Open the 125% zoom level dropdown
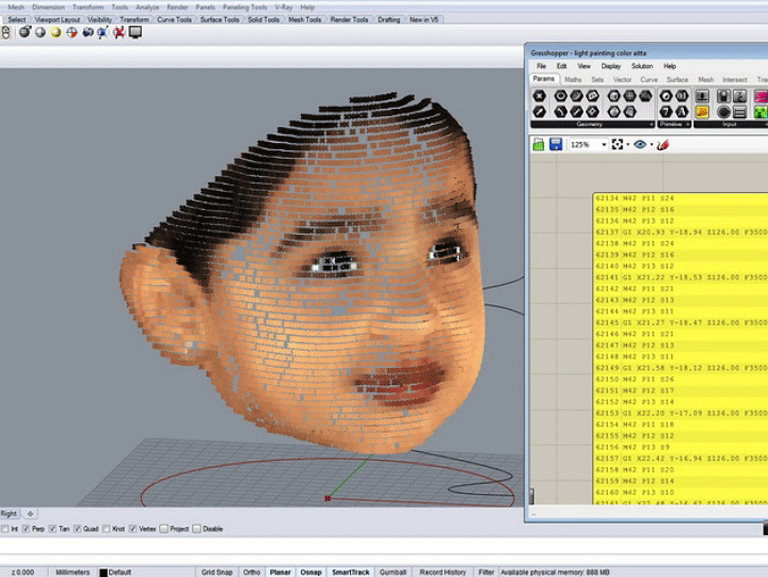 pos(604,145)
